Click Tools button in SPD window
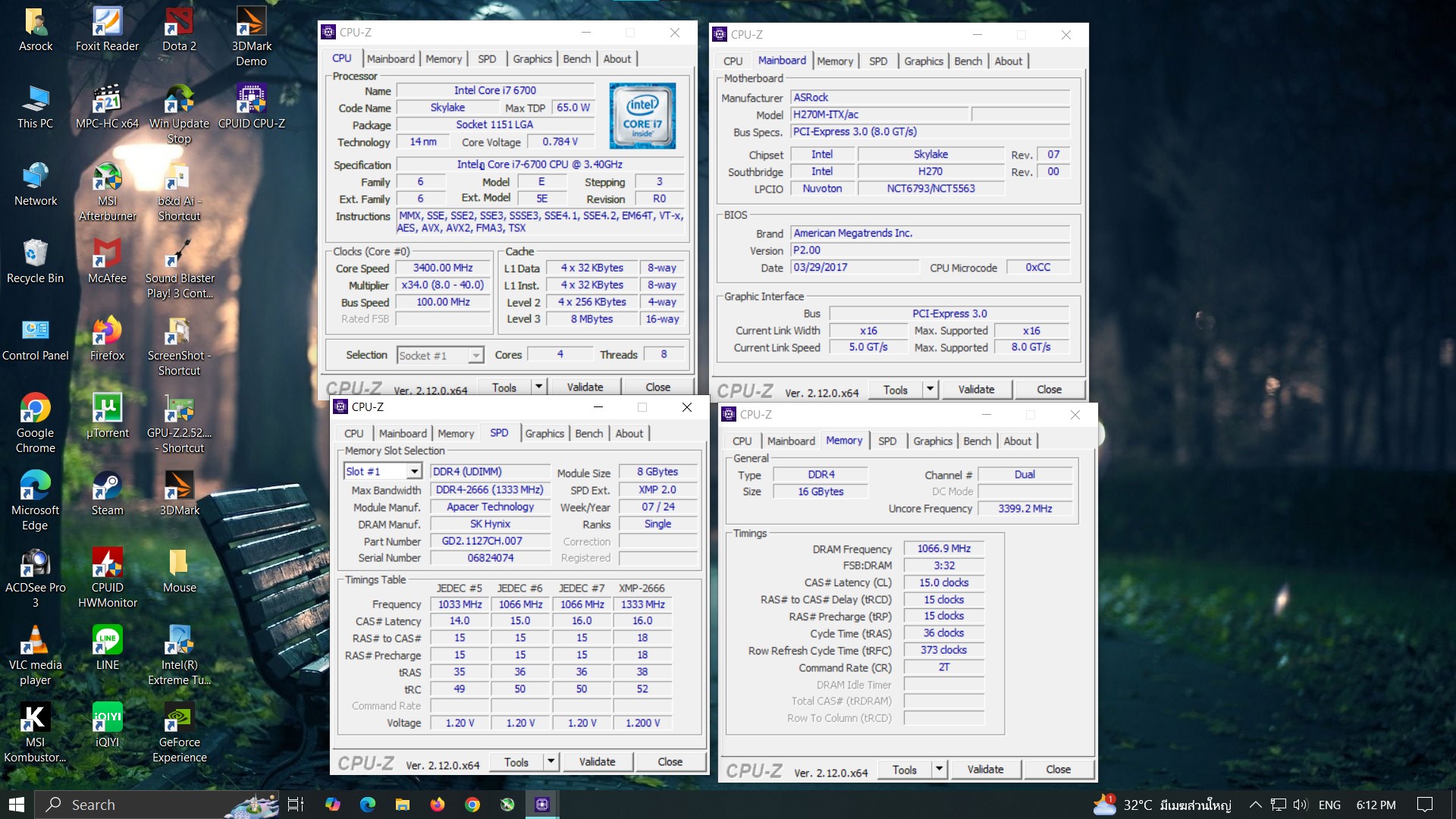 pos(516,762)
